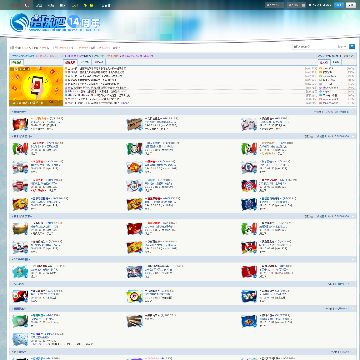This screenshot has height=360, width=360.
Task: Collapse the first forum section using its header toggle
Action: (353, 112)
